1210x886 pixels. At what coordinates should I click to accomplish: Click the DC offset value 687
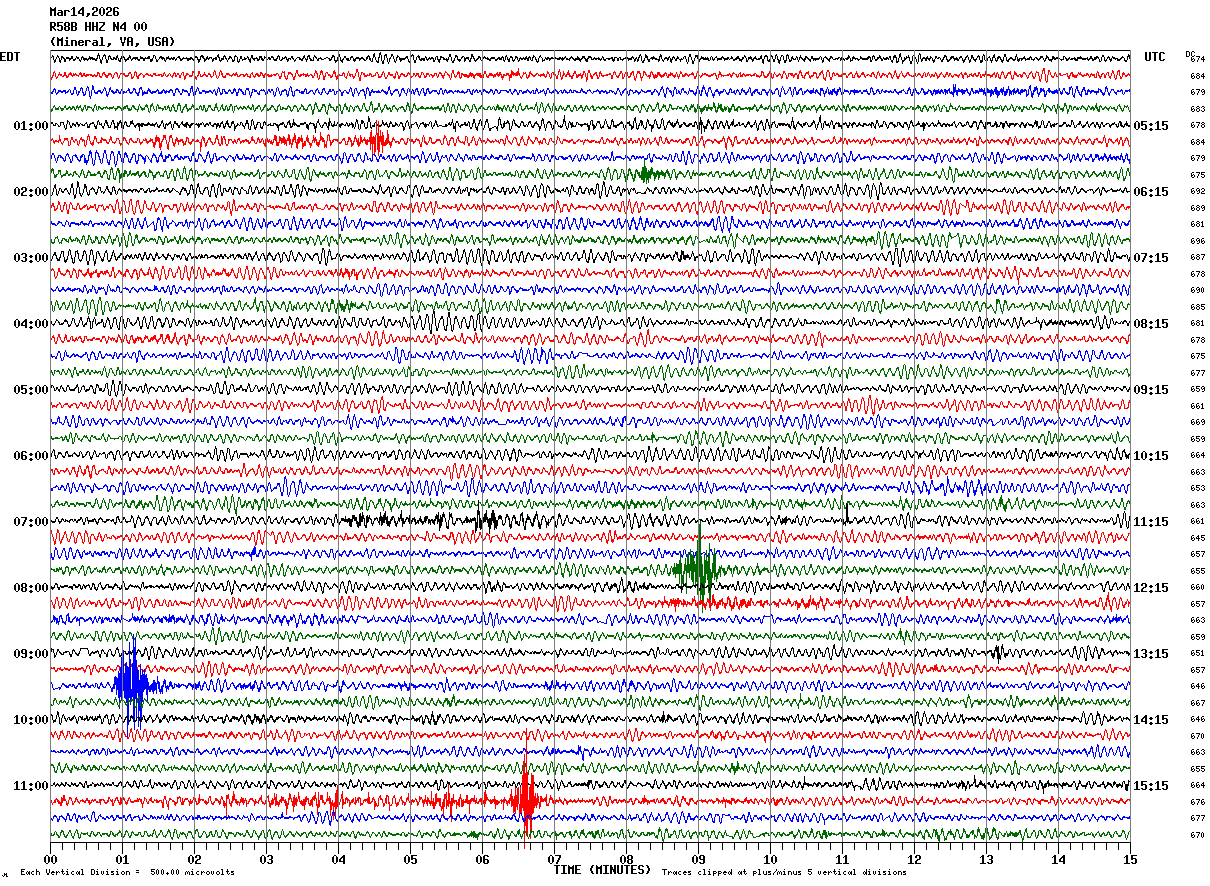[1197, 258]
